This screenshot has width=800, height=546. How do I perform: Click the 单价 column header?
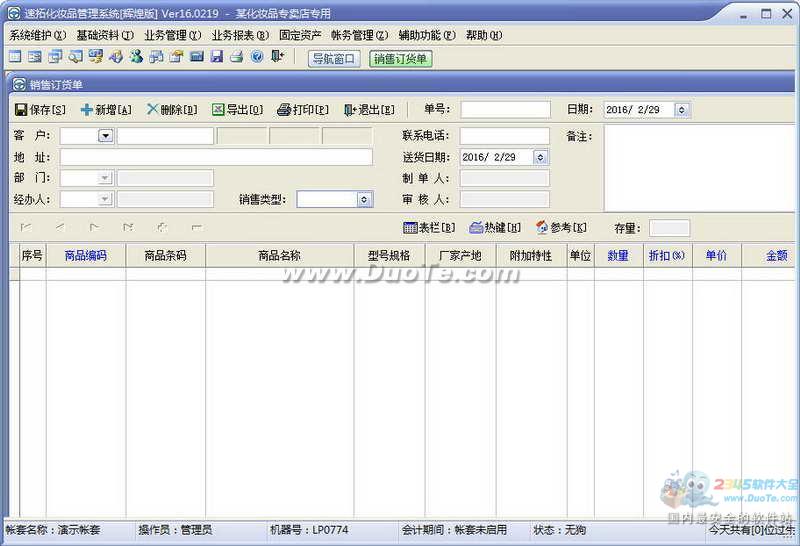coord(716,256)
